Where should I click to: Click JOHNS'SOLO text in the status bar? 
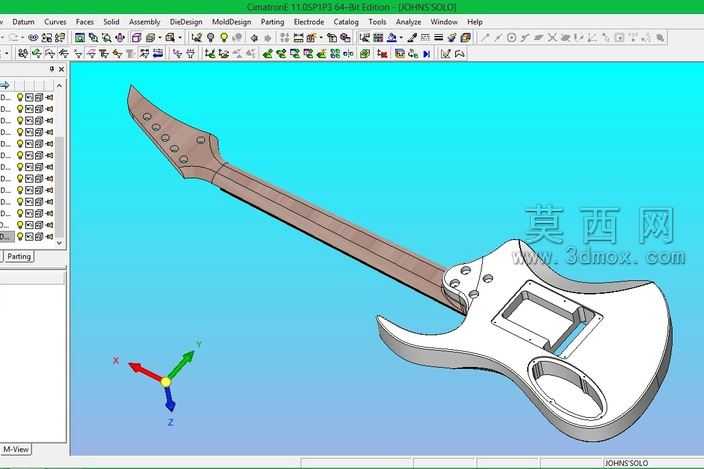[626, 463]
